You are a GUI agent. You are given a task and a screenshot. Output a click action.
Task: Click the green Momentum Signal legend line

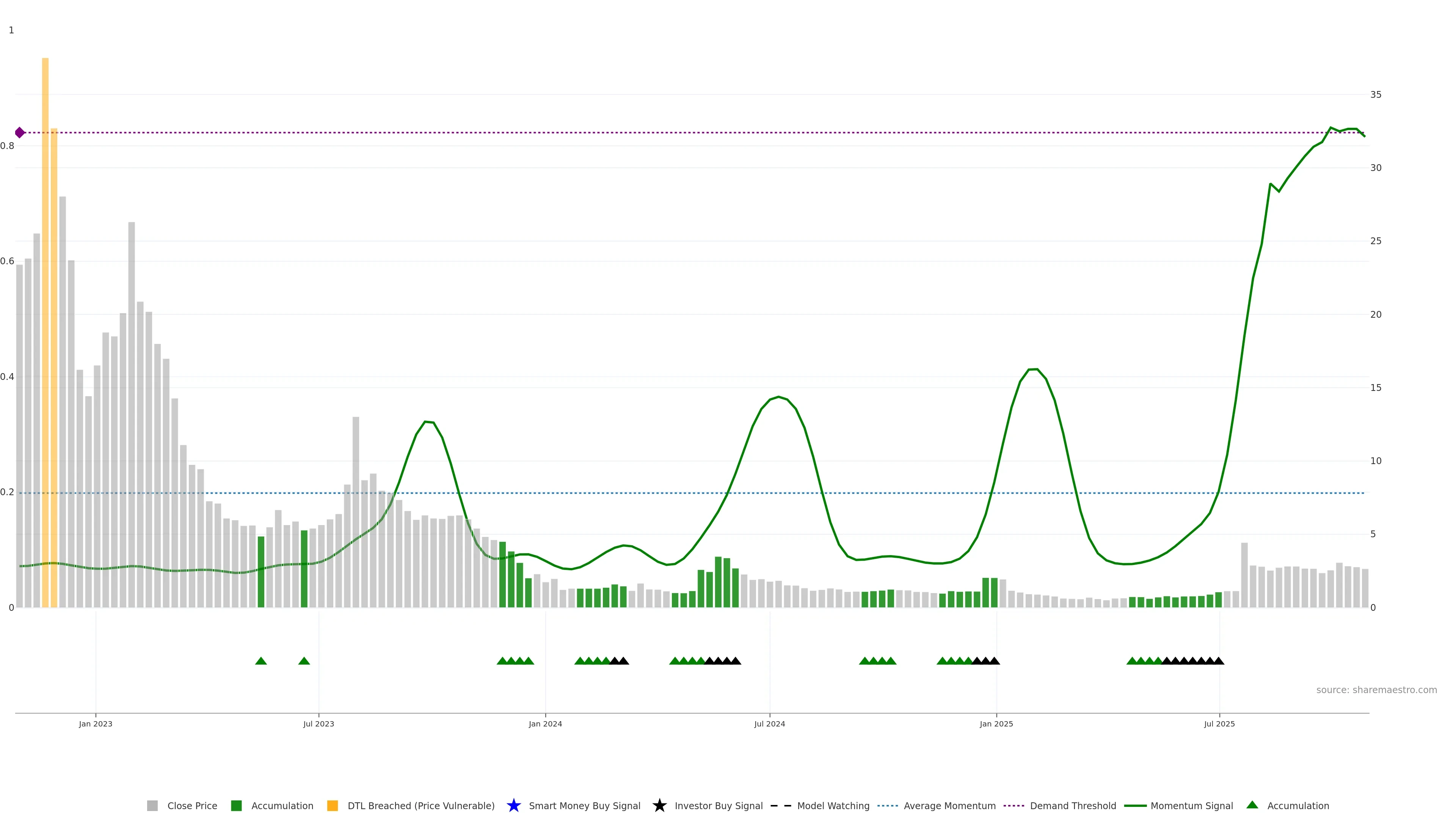click(1135, 806)
